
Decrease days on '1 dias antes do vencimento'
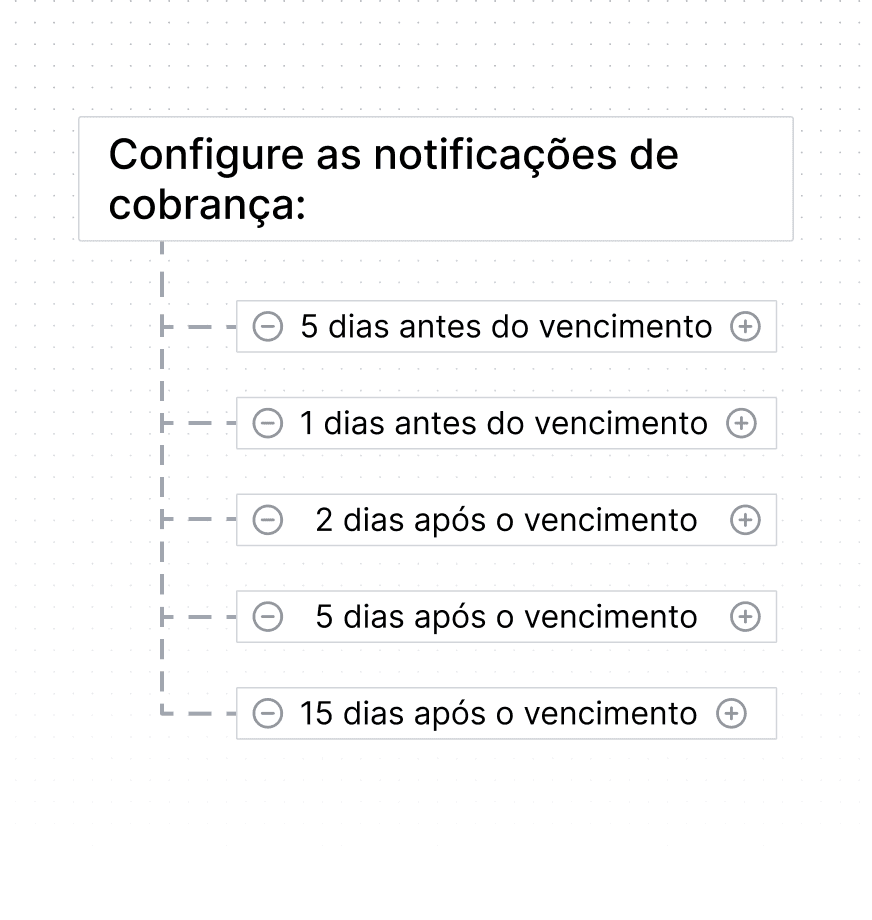[268, 423]
